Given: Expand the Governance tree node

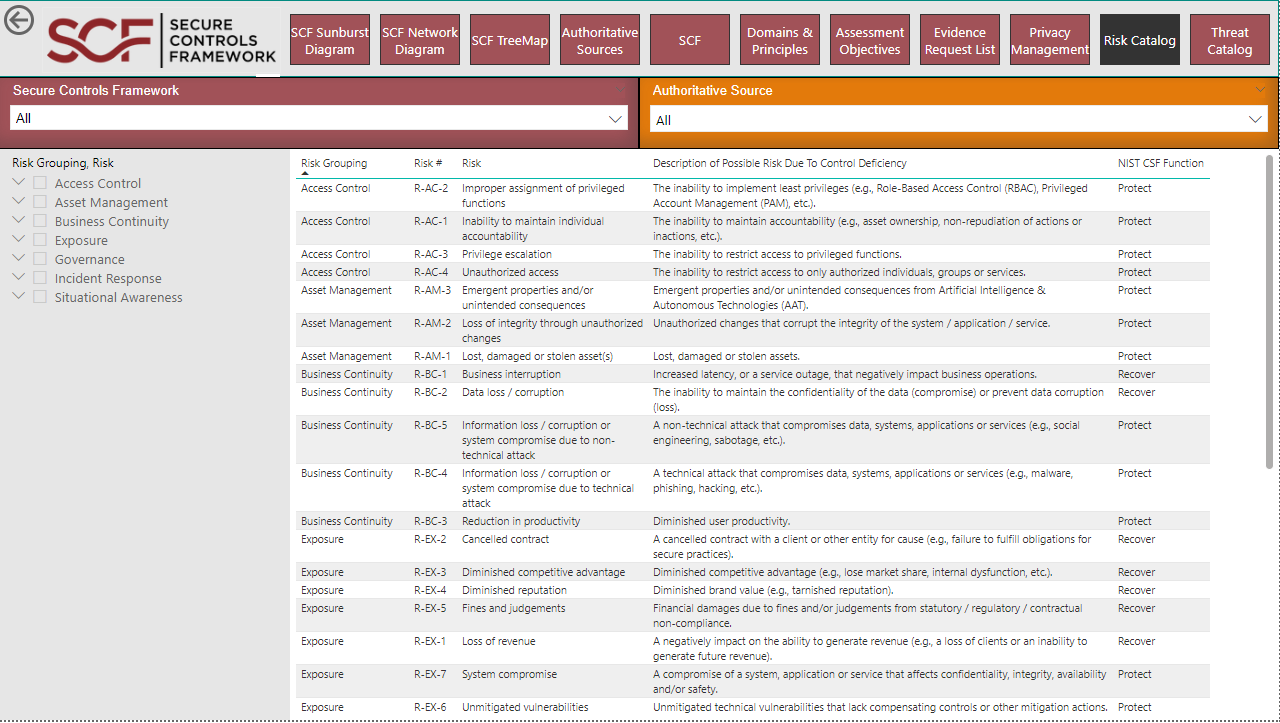Looking at the screenshot, I should [17, 258].
